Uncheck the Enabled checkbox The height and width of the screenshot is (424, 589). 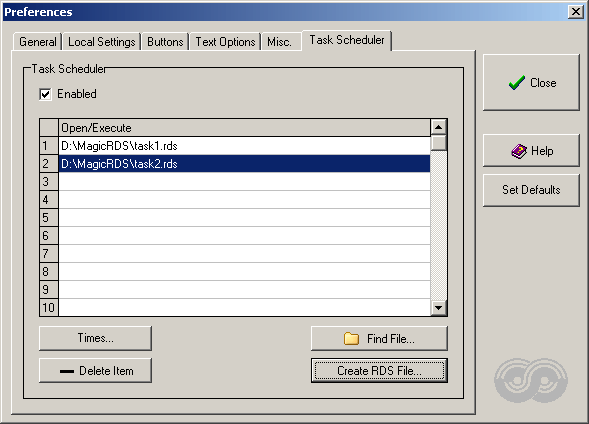[x=45, y=94]
